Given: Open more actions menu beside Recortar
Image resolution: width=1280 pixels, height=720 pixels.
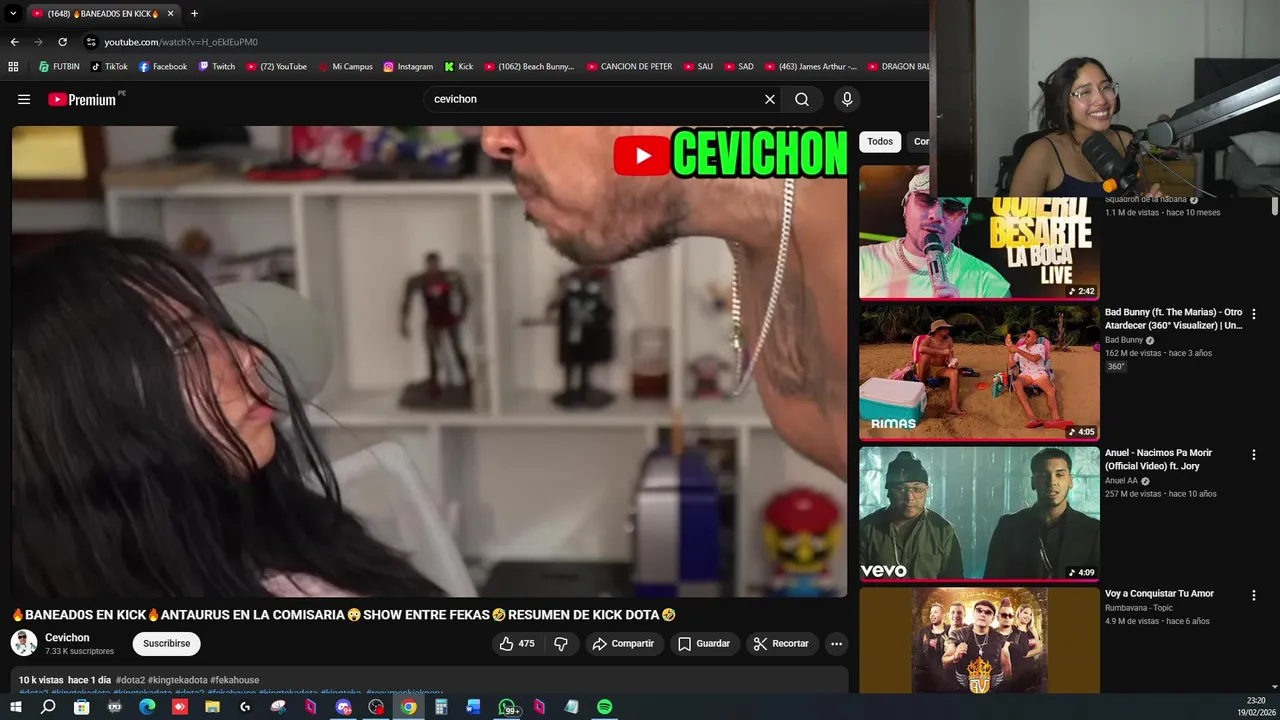Looking at the screenshot, I should click(837, 644).
